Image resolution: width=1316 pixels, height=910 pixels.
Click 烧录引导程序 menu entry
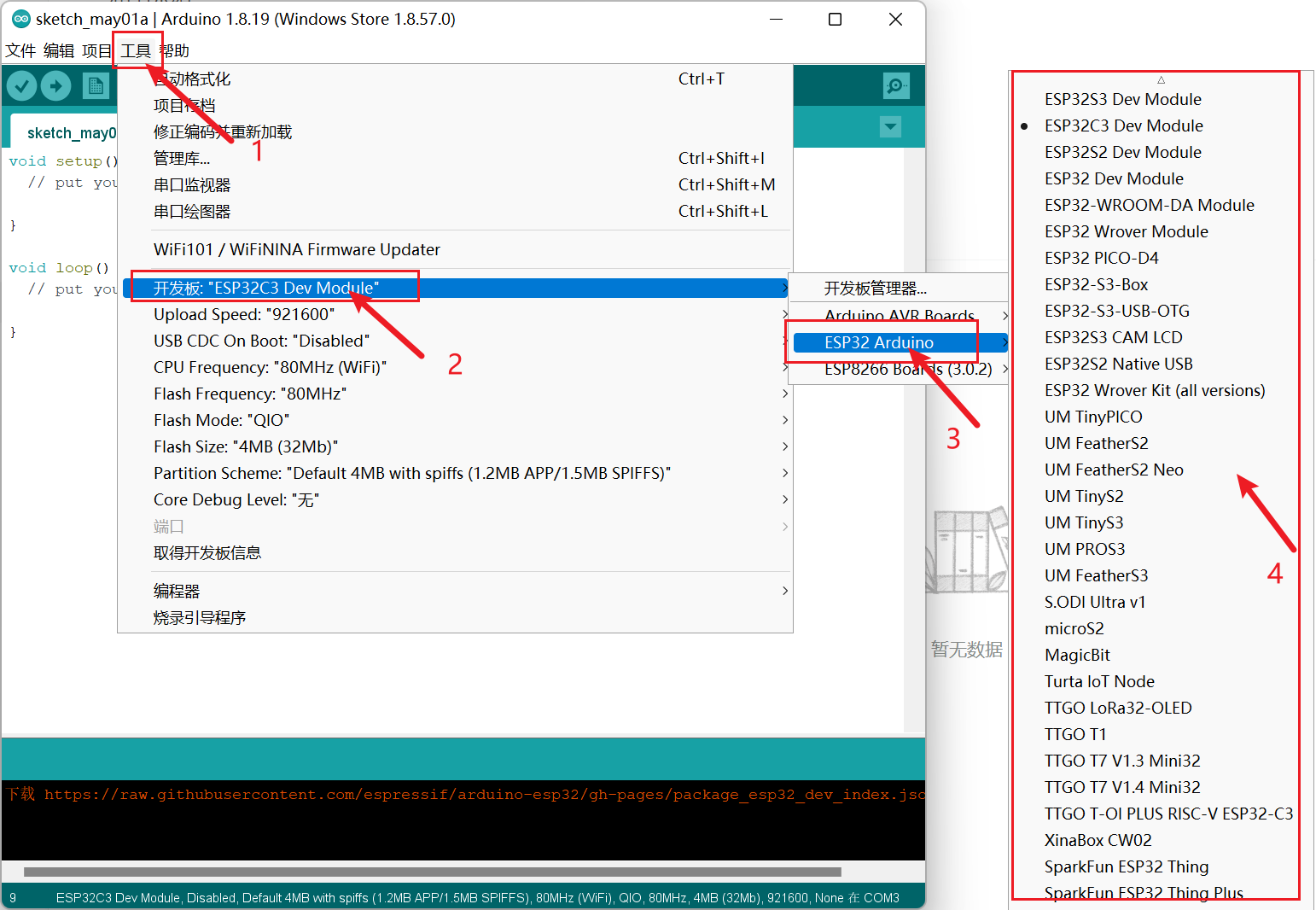click(x=455, y=618)
